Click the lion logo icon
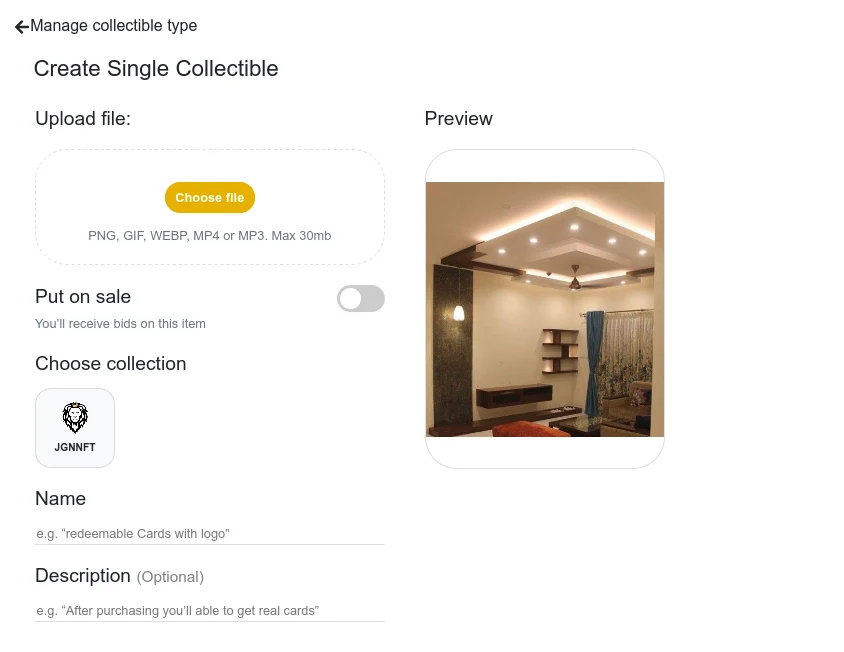This screenshot has width=844, height=652. pyautogui.click(x=75, y=417)
